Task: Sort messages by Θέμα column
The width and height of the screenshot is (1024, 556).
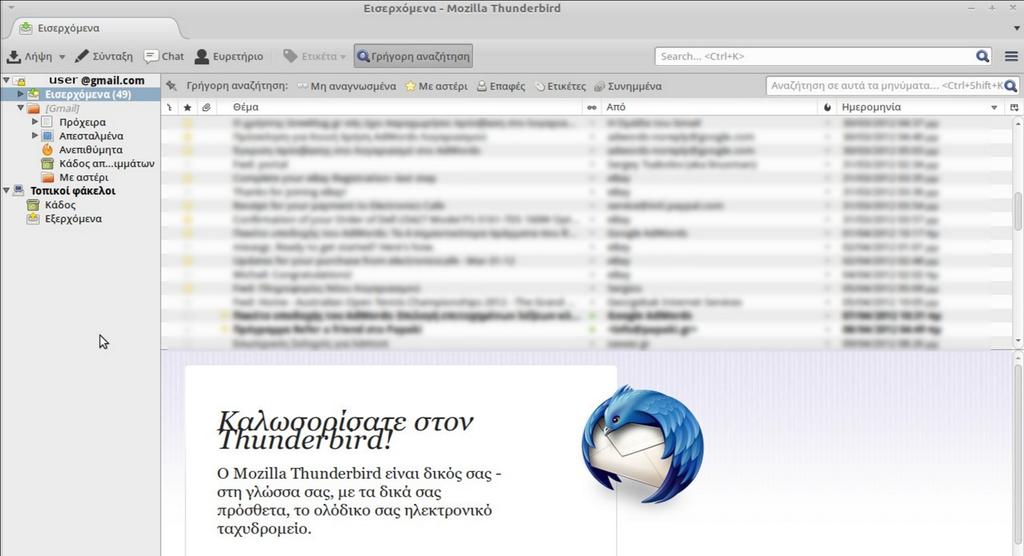Action: (x=400, y=107)
